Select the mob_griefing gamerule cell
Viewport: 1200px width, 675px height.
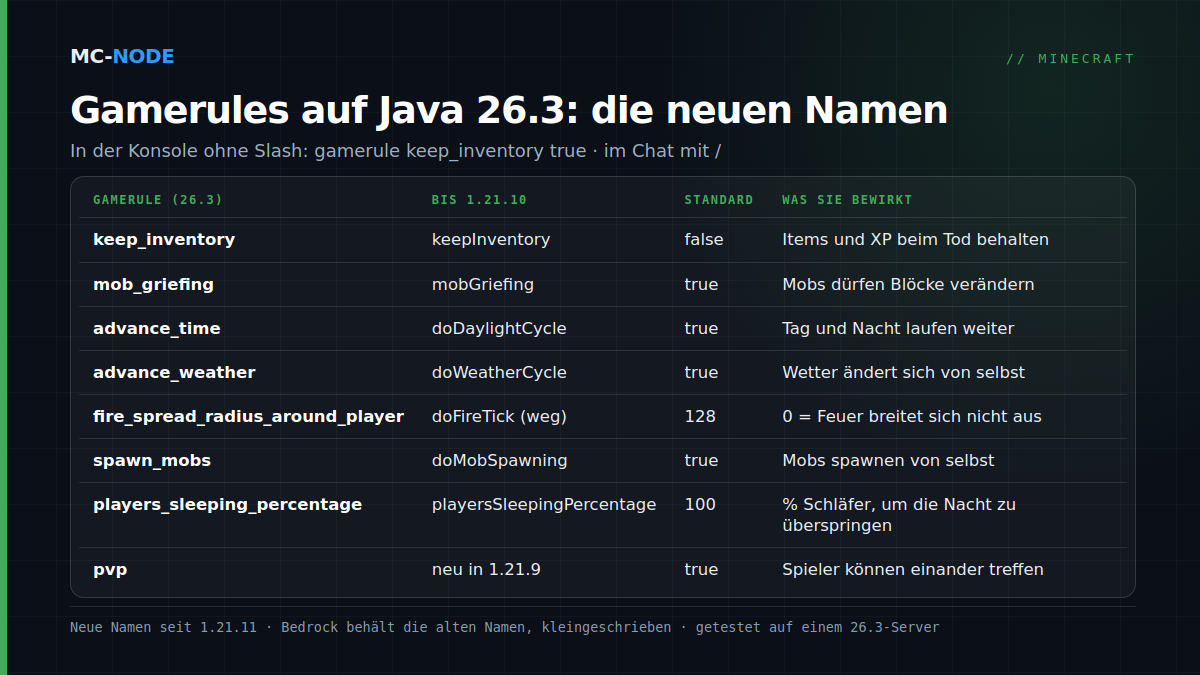(153, 284)
